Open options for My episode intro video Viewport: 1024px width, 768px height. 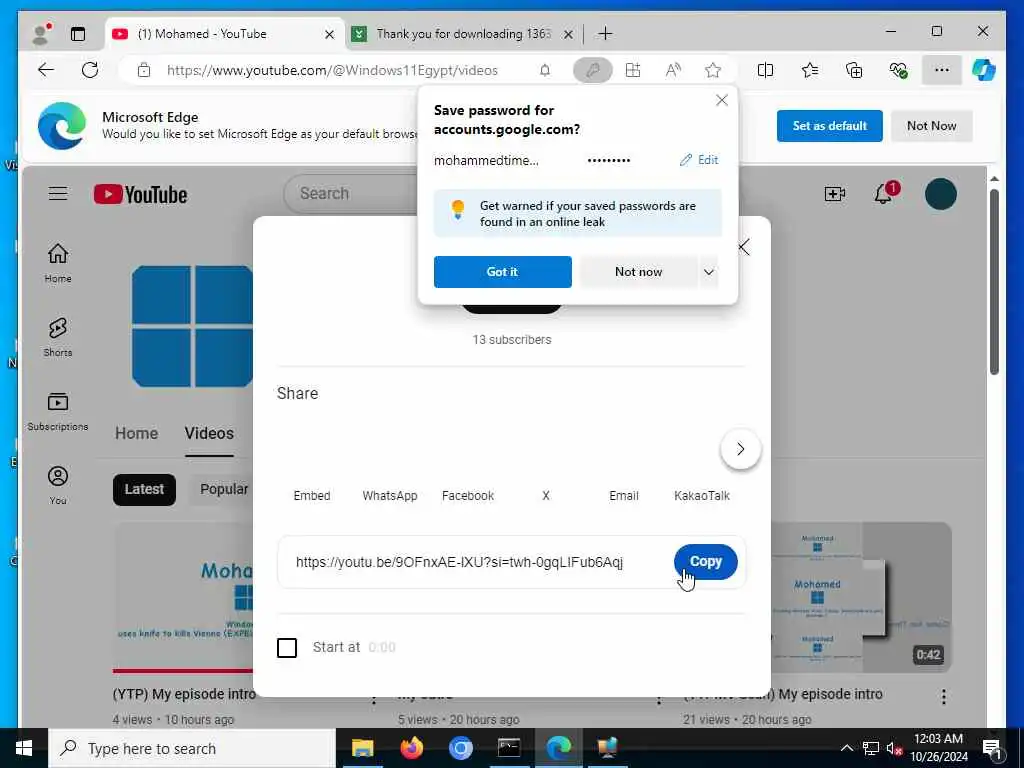944,697
